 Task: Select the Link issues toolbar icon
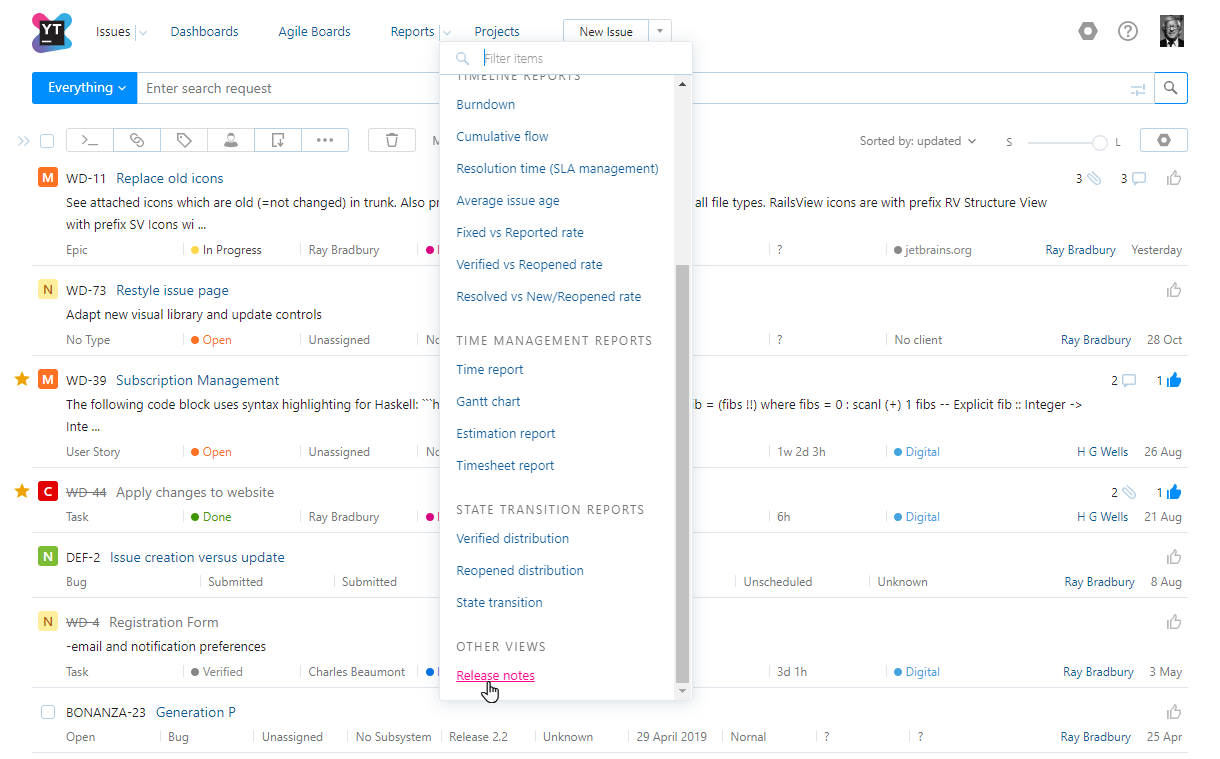tap(137, 140)
